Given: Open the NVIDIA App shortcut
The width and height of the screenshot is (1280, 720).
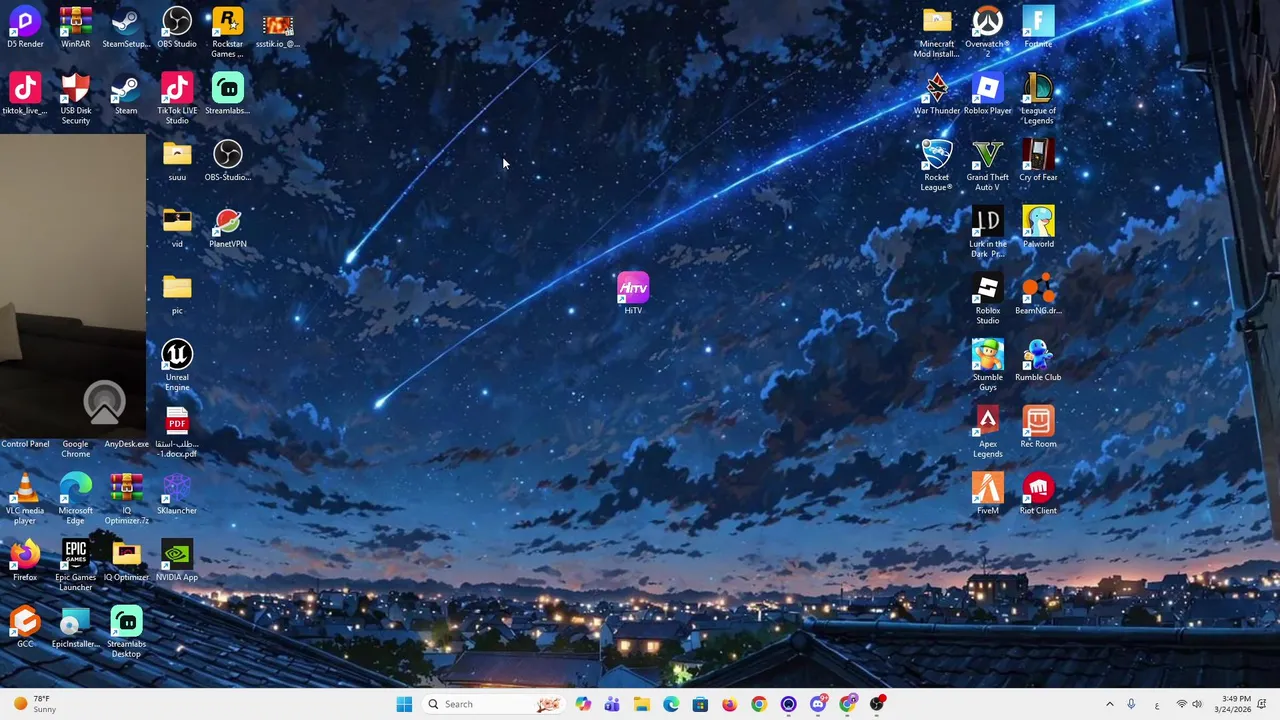Looking at the screenshot, I should coord(177,561).
